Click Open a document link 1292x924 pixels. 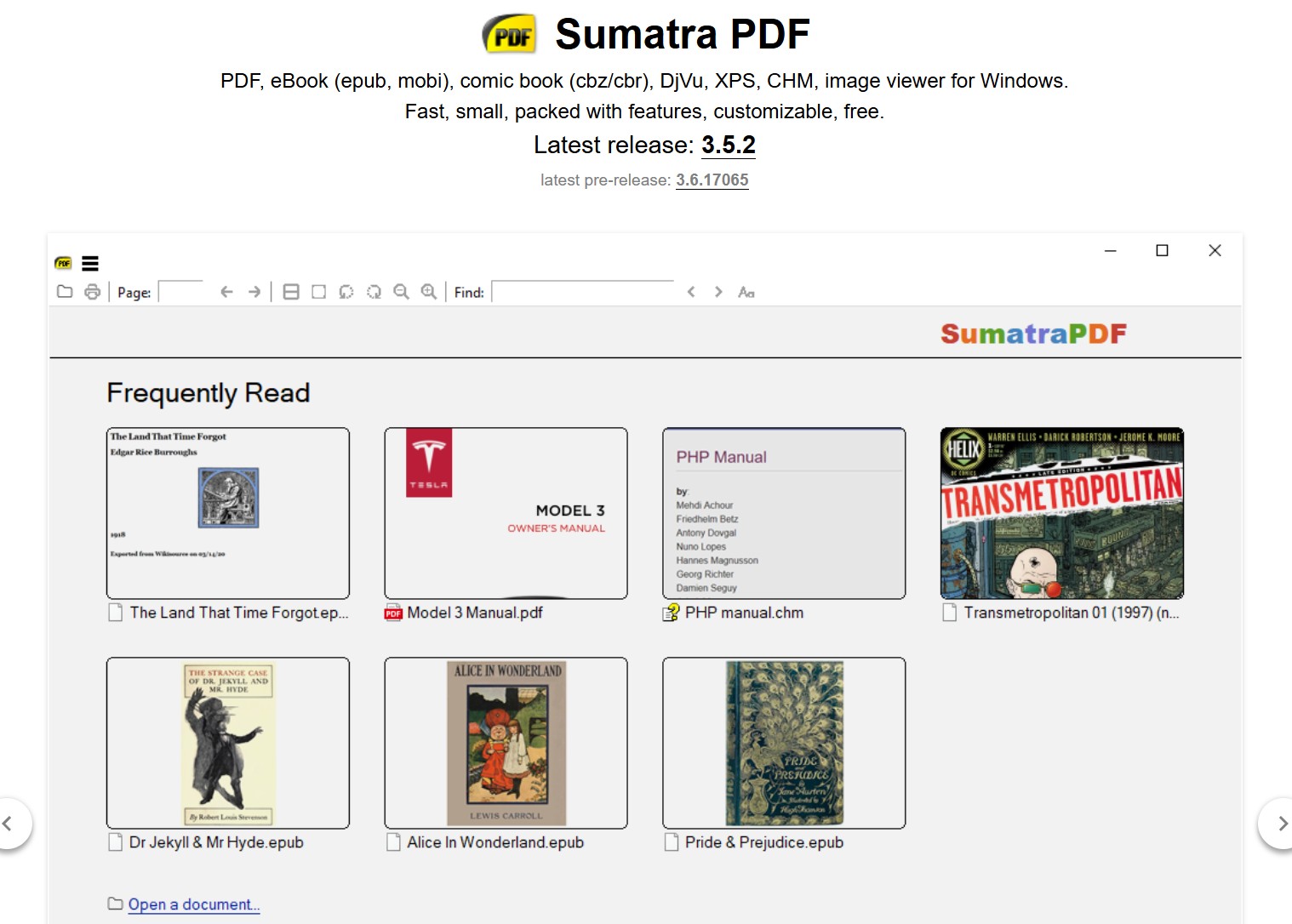point(194,904)
